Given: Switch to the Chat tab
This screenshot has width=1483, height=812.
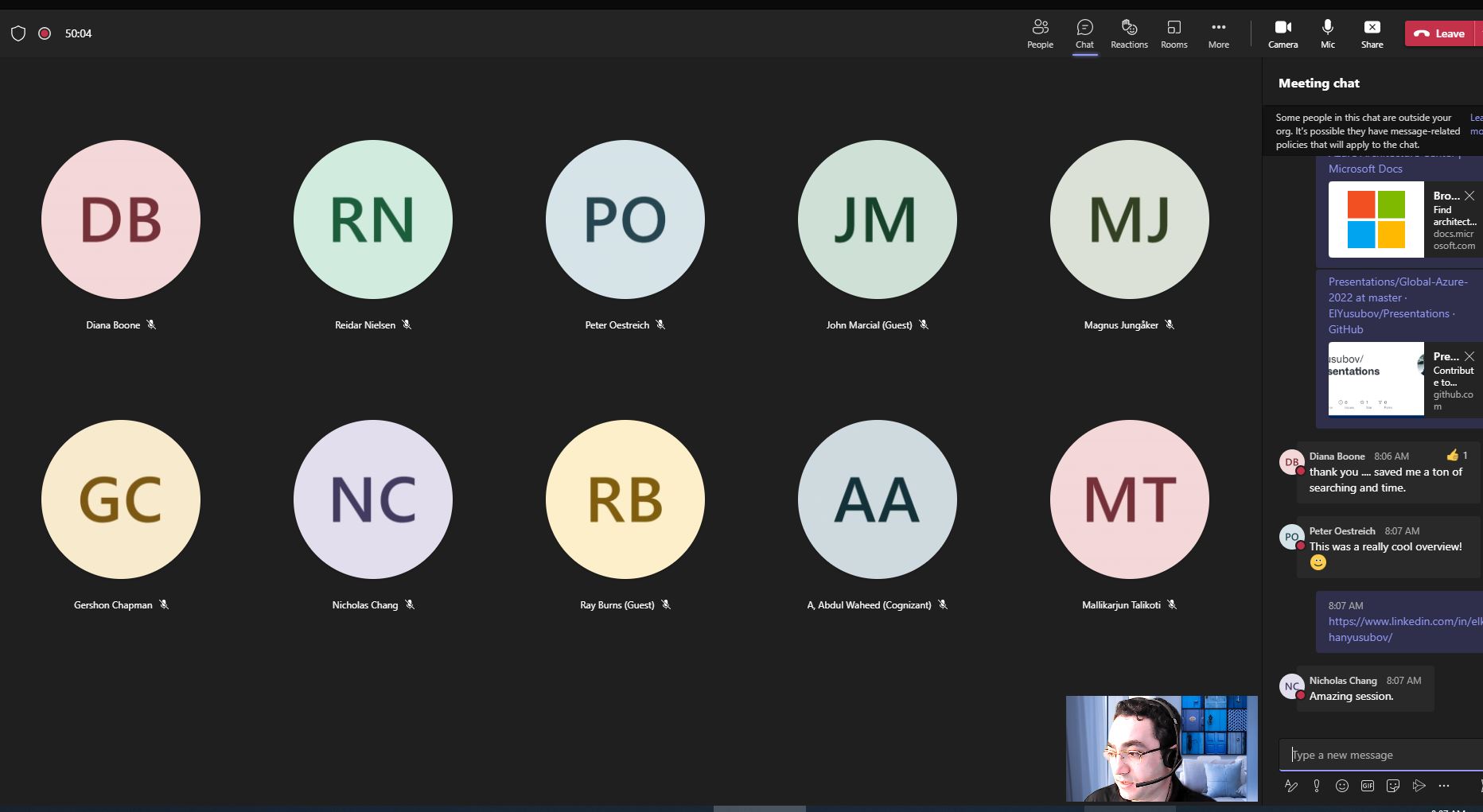Looking at the screenshot, I should [1084, 33].
